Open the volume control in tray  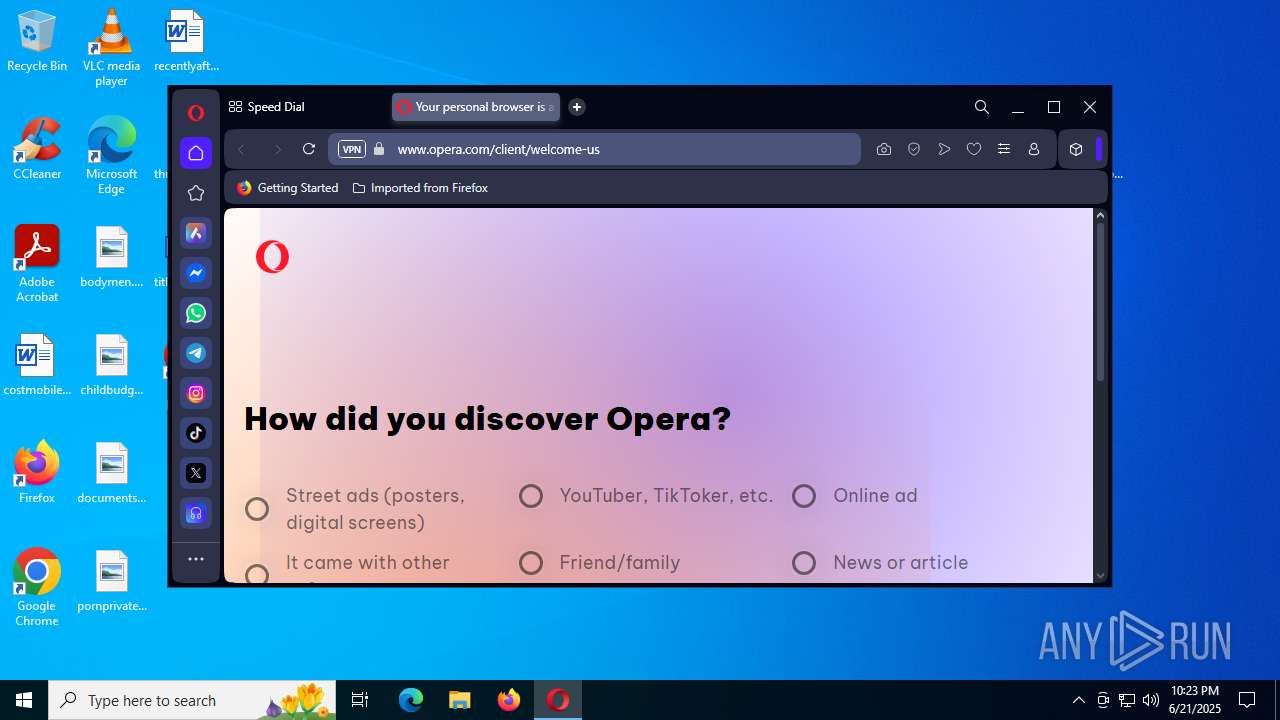pyautogui.click(x=1151, y=700)
